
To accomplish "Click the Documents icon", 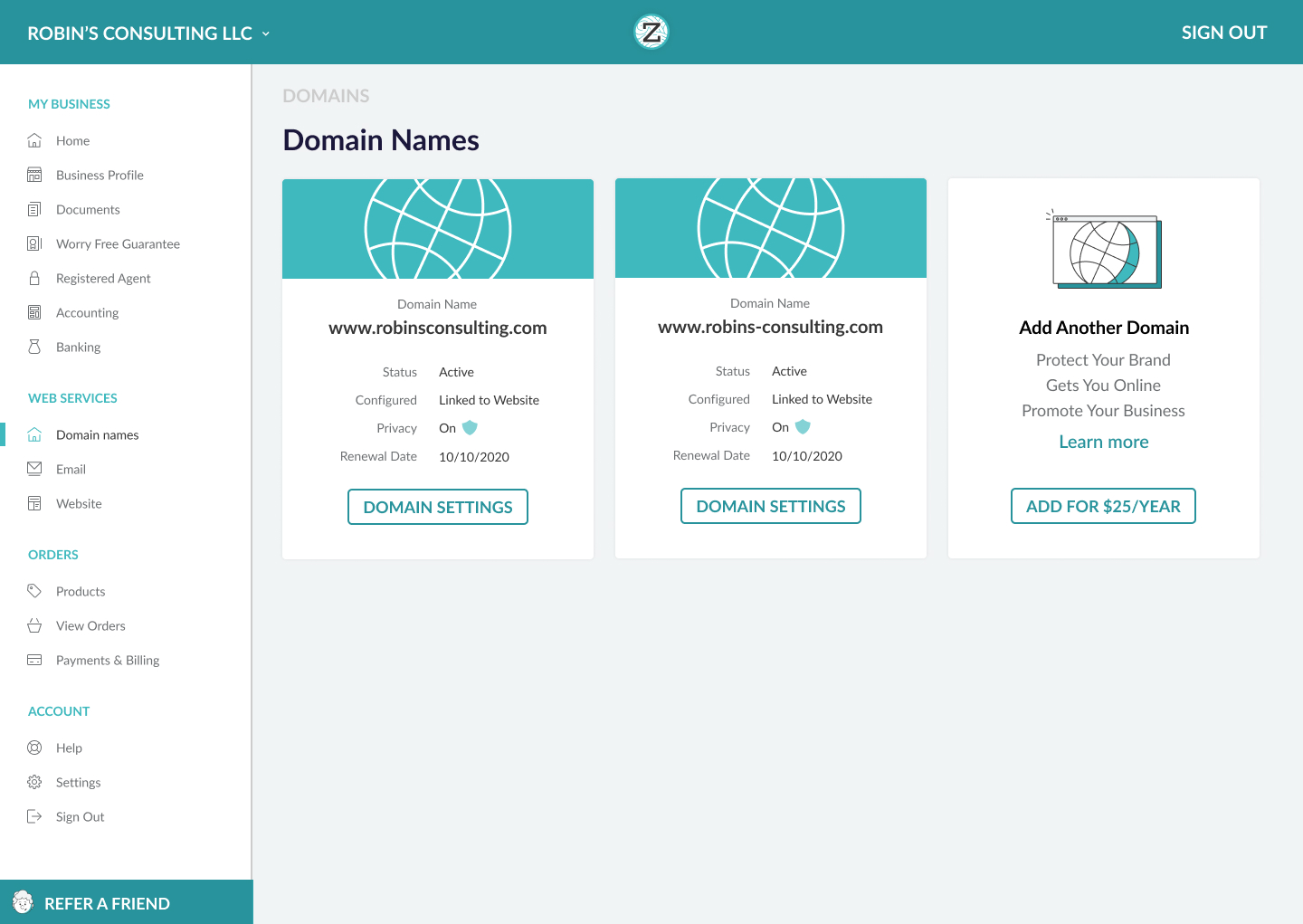I will pyautogui.click(x=34, y=209).
